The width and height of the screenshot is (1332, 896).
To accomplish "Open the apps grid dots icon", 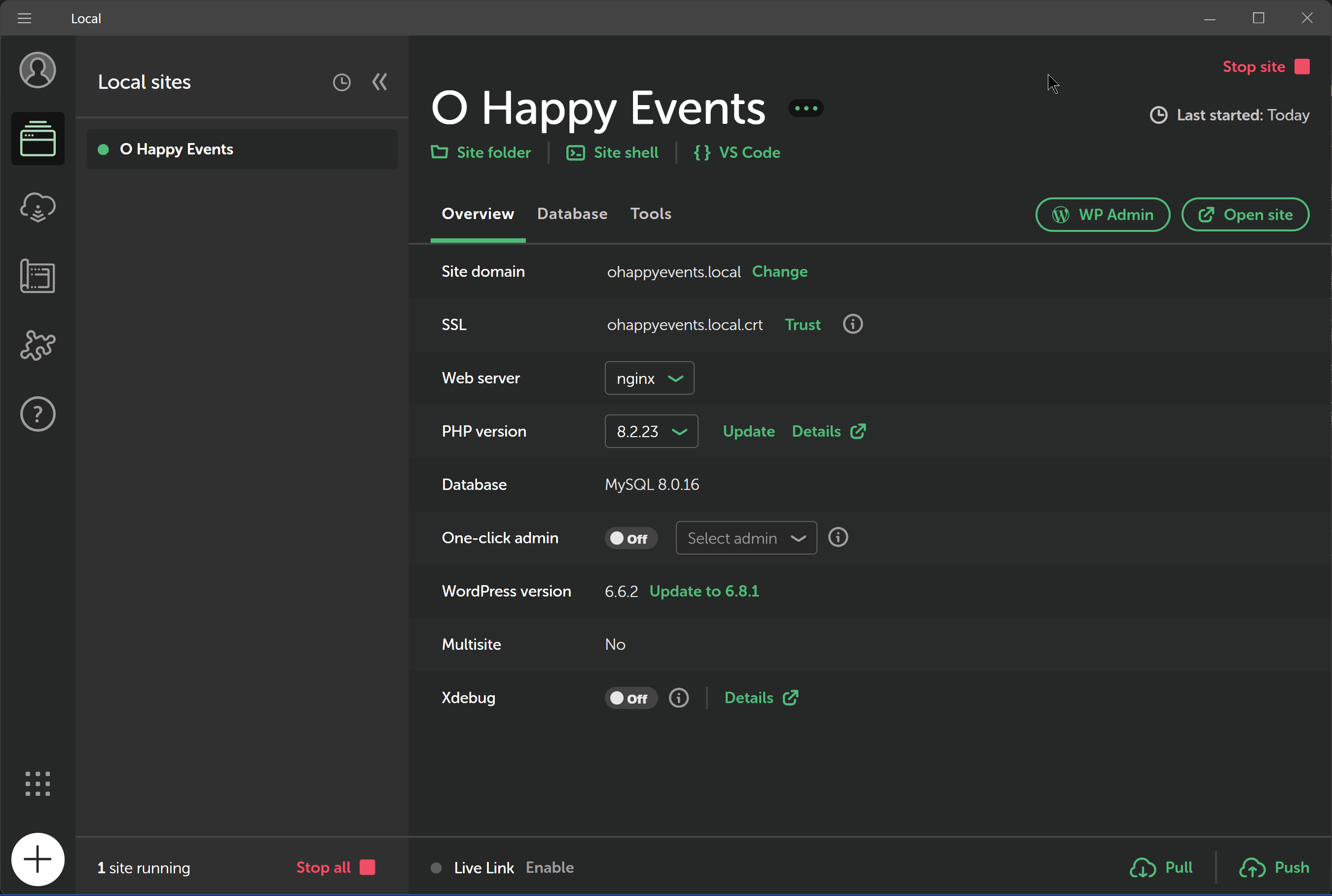I will (x=37, y=784).
